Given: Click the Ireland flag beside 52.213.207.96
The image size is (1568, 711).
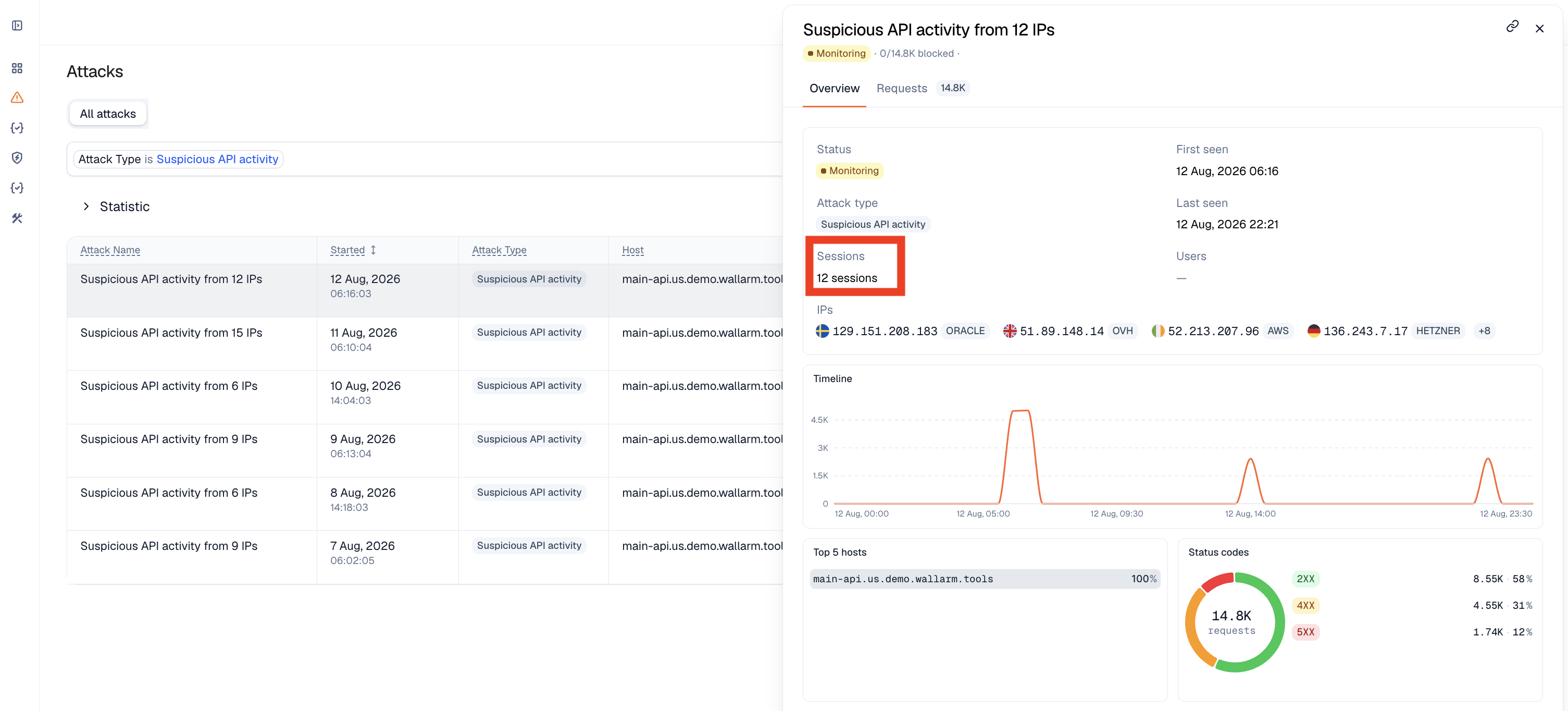Looking at the screenshot, I should coord(1158,331).
